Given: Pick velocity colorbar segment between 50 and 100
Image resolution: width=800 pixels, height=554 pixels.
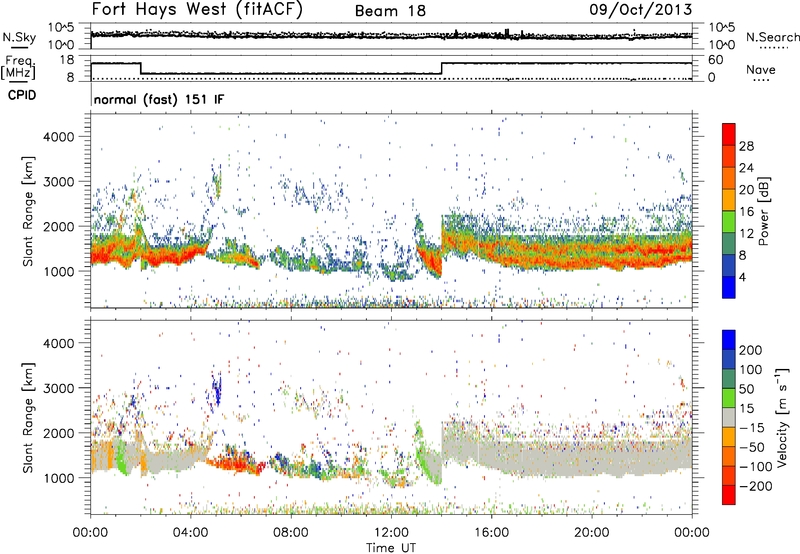Looking at the screenshot, I should point(729,379).
